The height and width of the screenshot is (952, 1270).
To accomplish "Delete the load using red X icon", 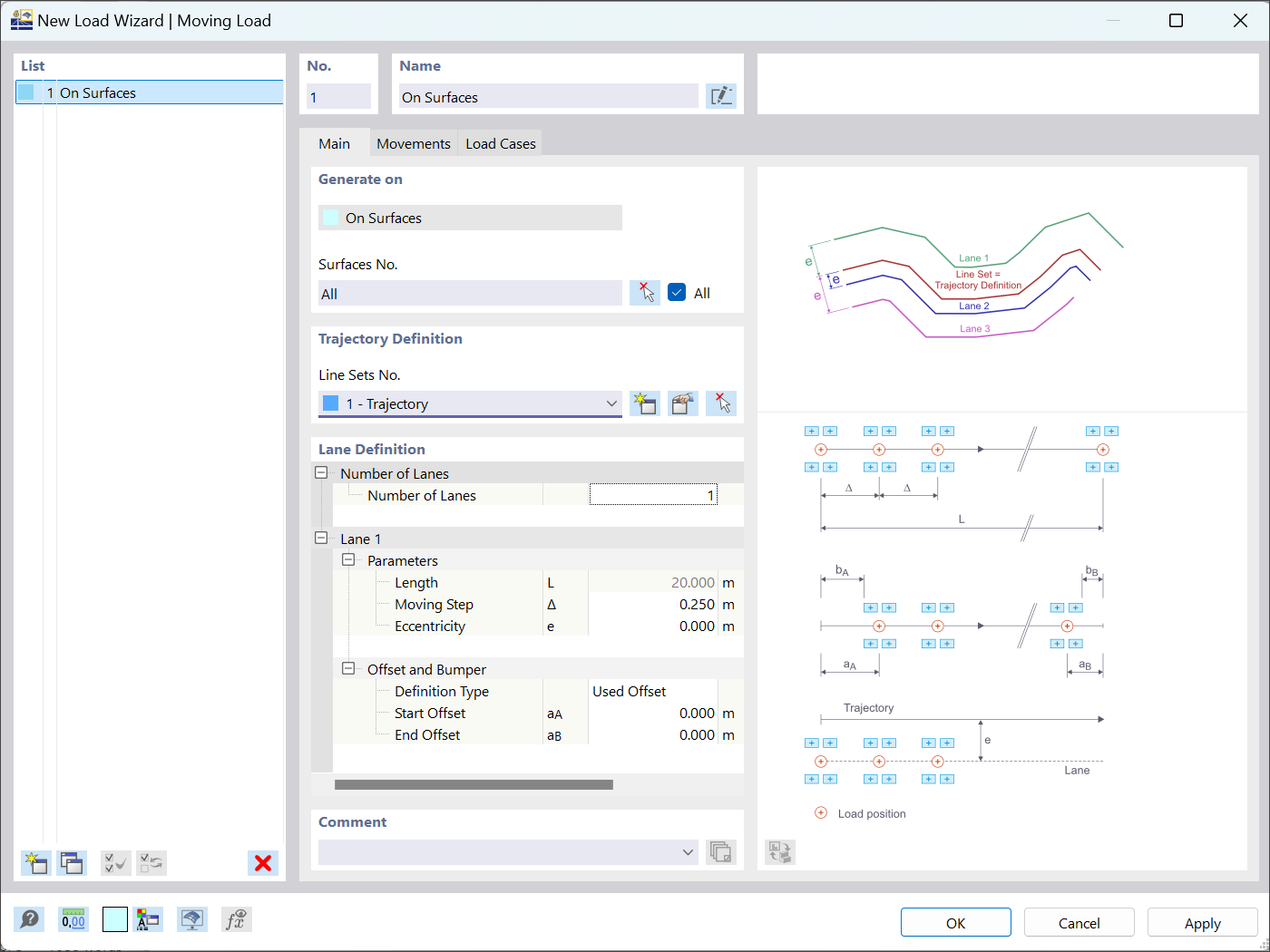I will click(262, 862).
